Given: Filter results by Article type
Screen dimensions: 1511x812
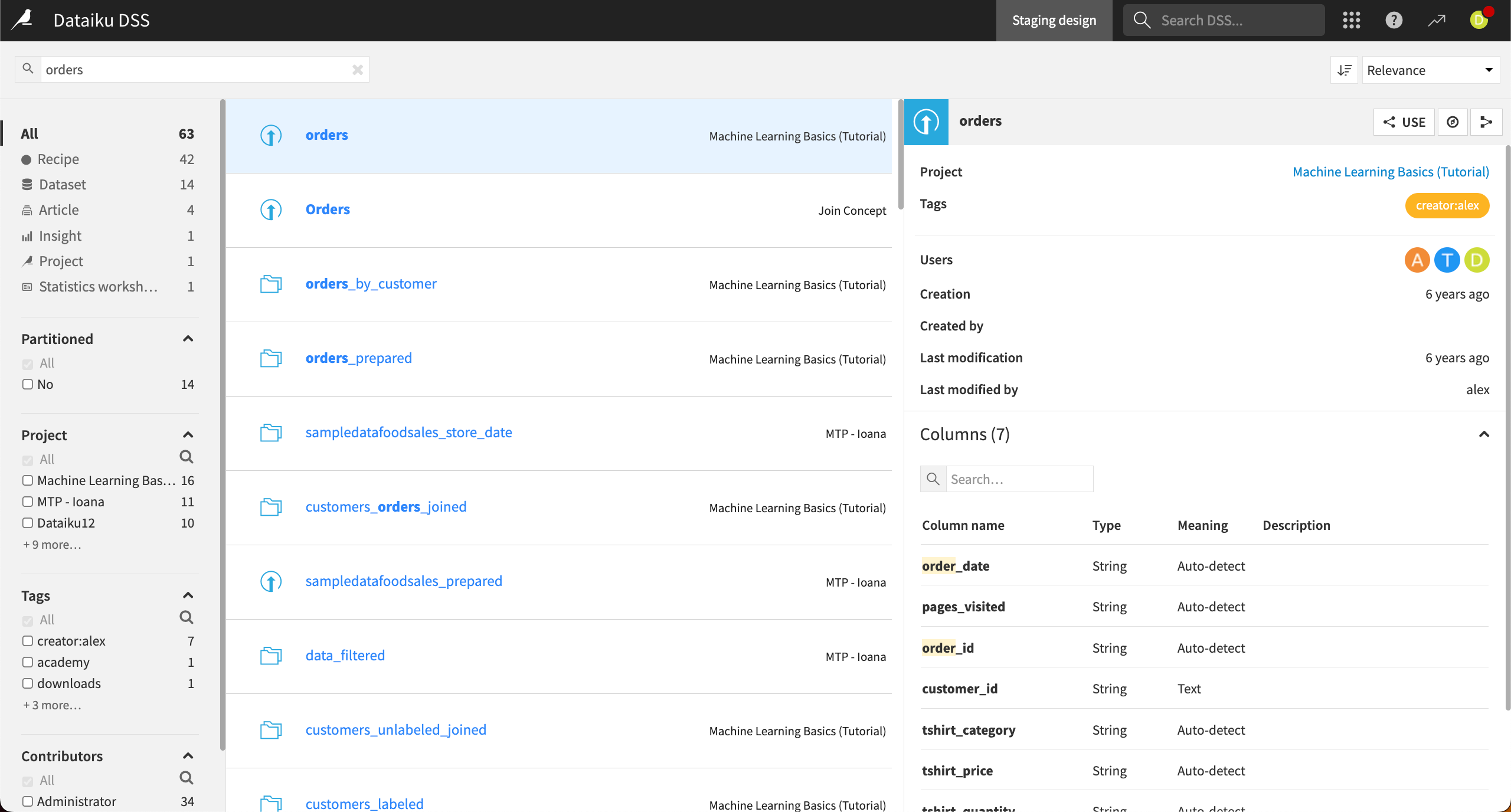Looking at the screenshot, I should pyautogui.click(x=107, y=210).
